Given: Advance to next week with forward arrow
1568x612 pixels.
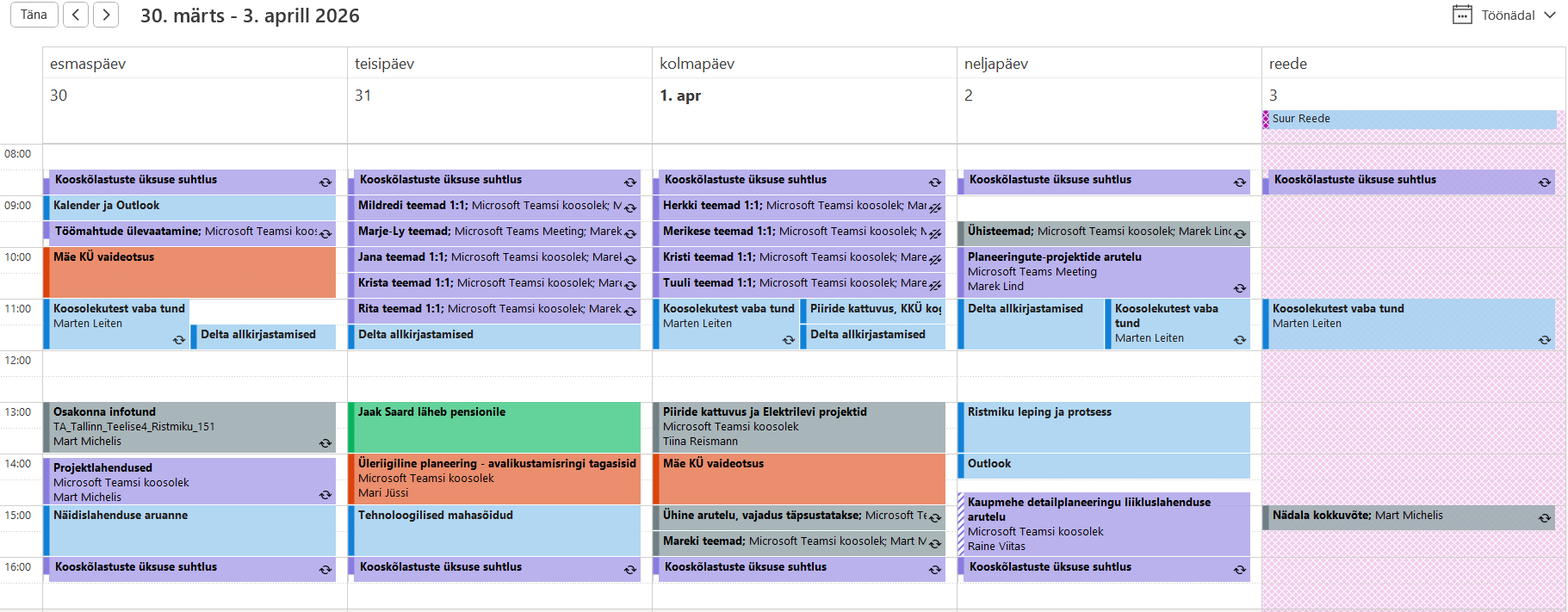Looking at the screenshot, I should pyautogui.click(x=106, y=15).
